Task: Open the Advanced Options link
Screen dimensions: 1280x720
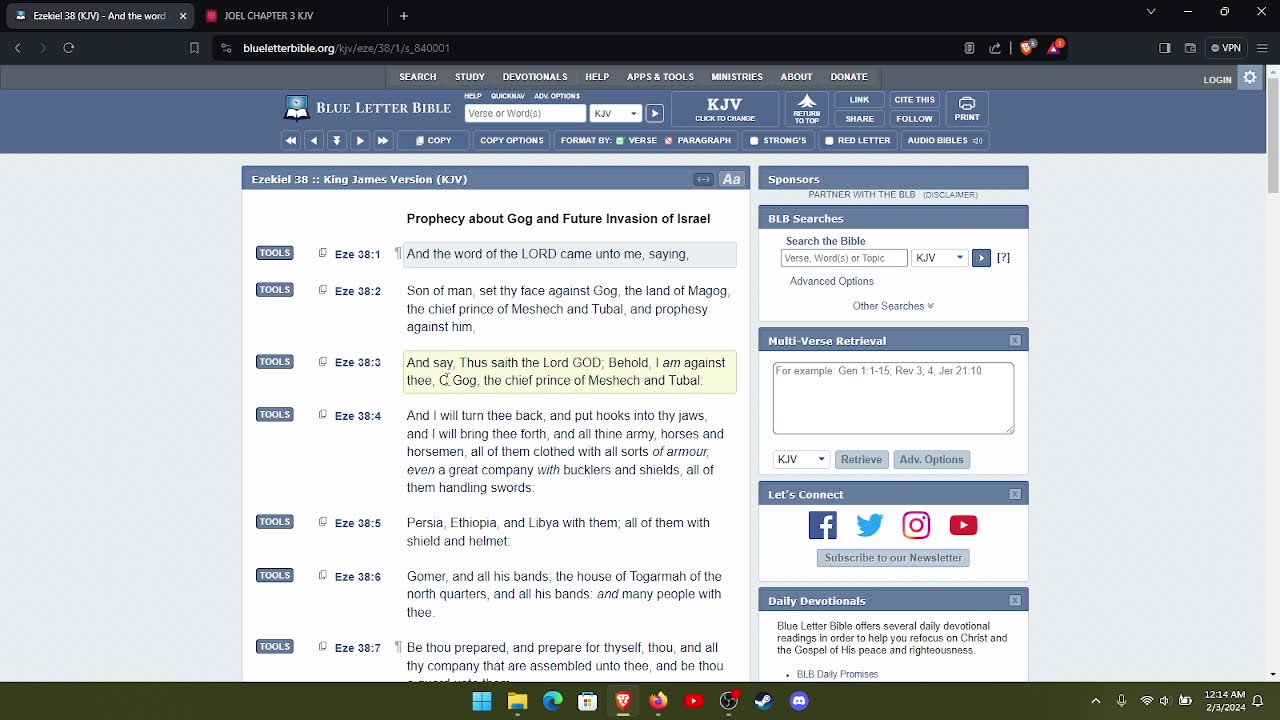Action: (832, 282)
